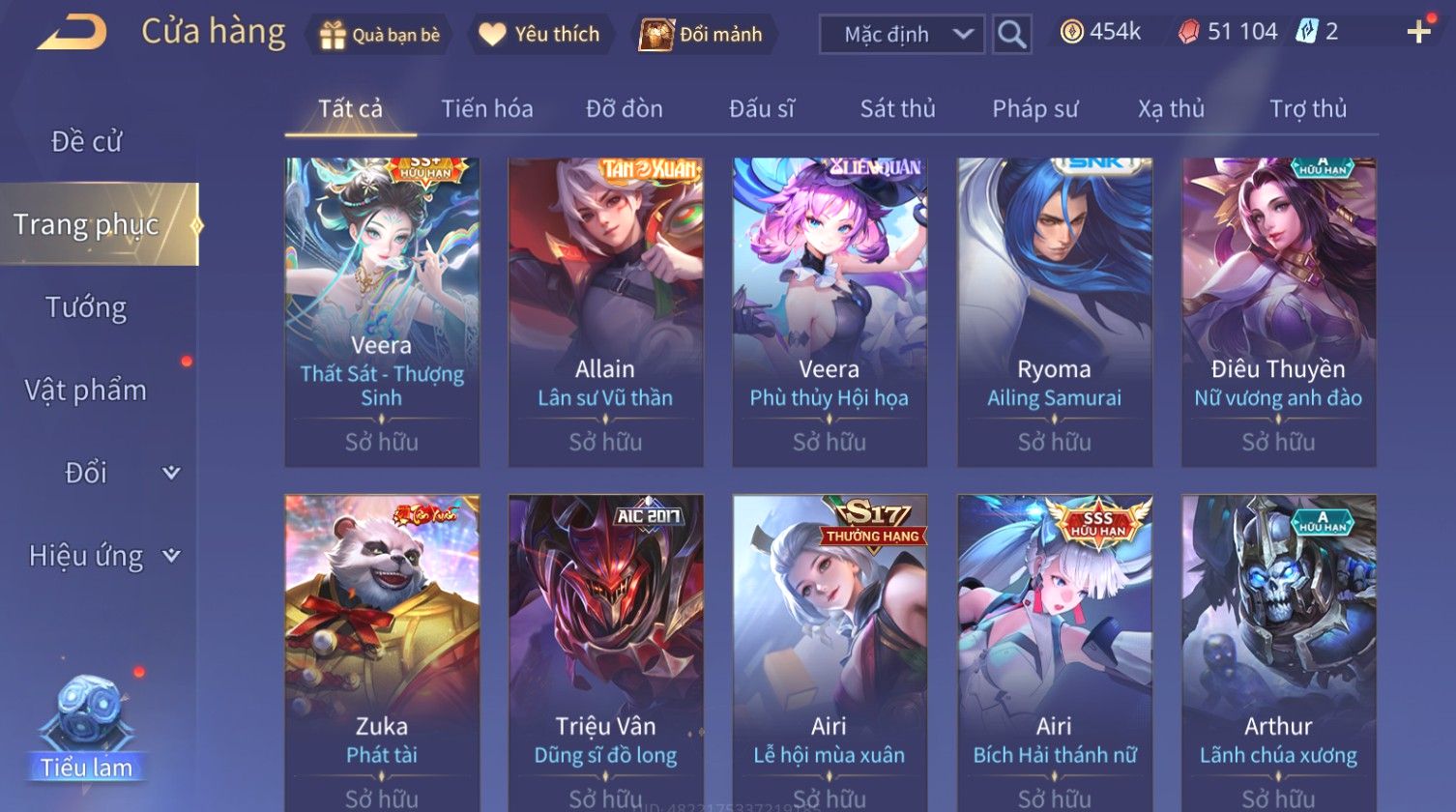This screenshot has width=1456, height=812.
Task: Tap the red gem currency icon
Action: (x=1188, y=32)
